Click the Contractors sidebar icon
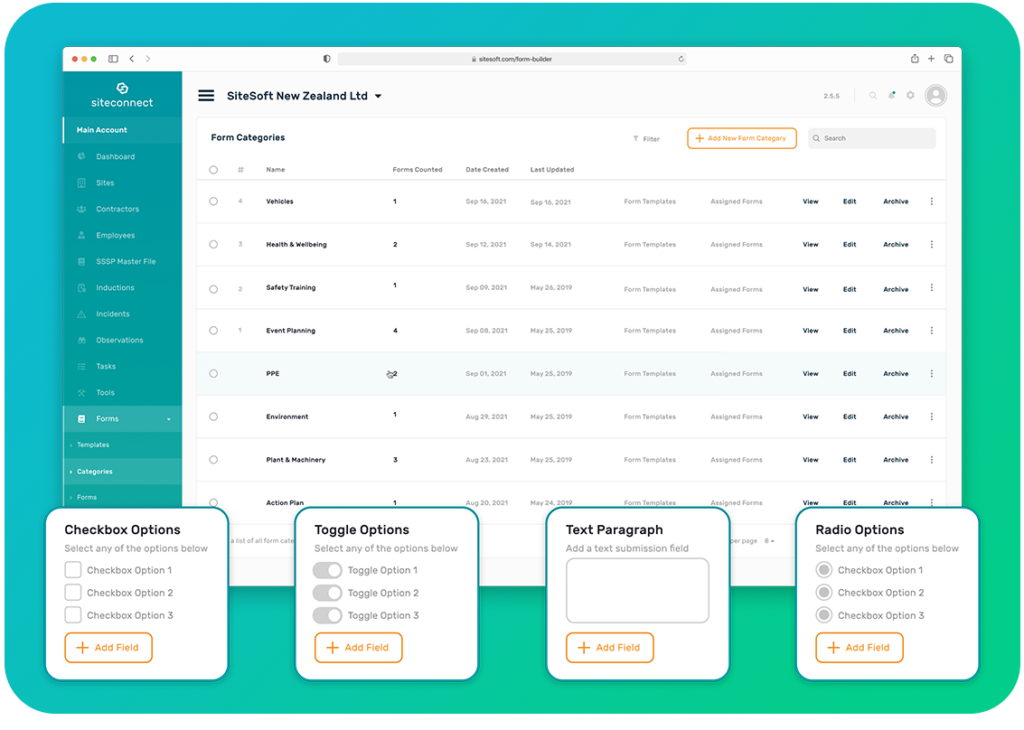This screenshot has height=730, width=1024. pyautogui.click(x=82, y=209)
